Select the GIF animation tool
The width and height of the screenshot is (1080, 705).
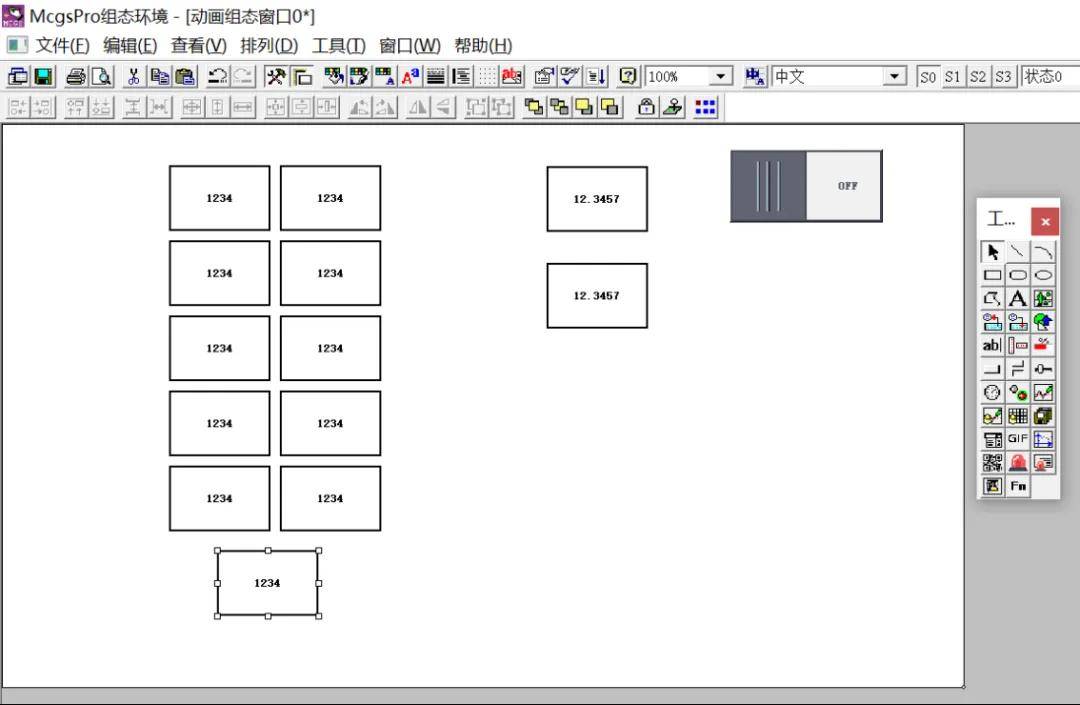pyautogui.click(x=1017, y=439)
